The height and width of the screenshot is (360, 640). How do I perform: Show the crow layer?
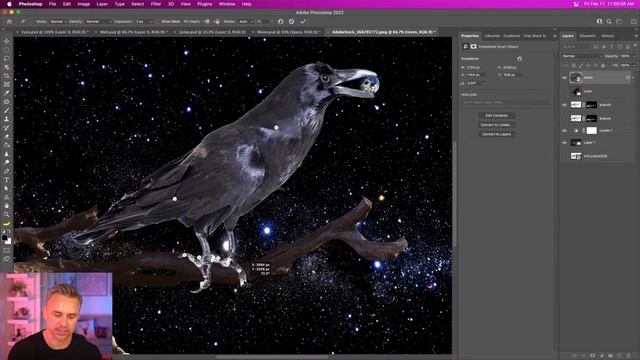[x=564, y=91]
